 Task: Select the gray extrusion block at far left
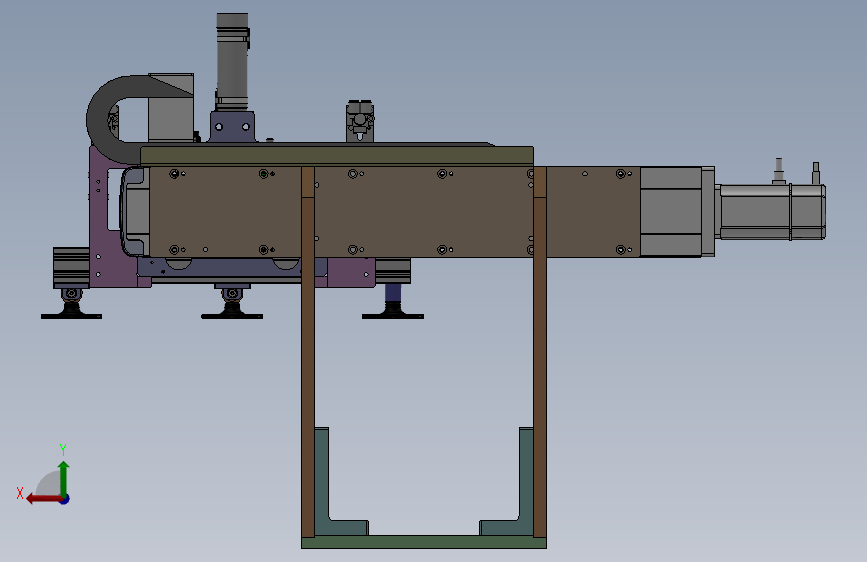tap(71, 268)
